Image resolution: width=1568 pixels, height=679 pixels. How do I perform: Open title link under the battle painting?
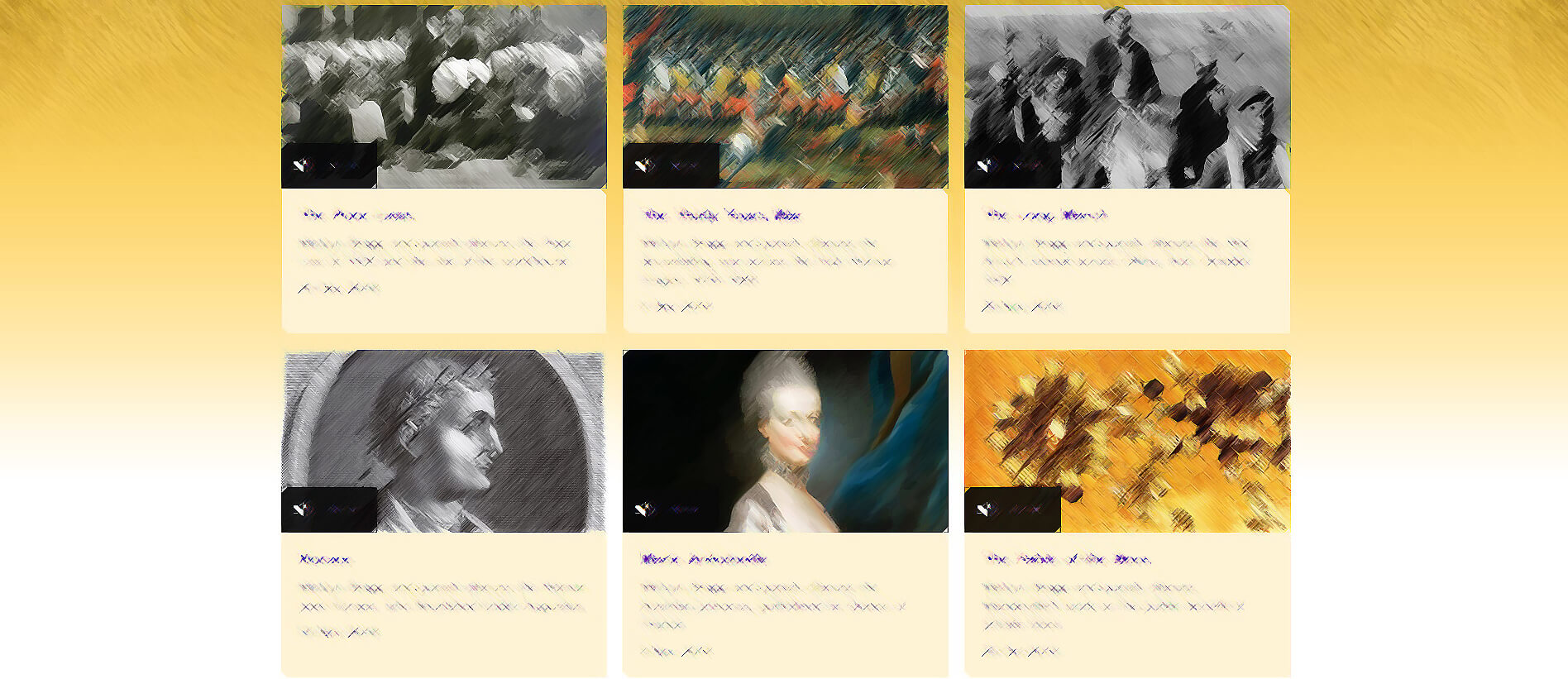[x=721, y=215]
